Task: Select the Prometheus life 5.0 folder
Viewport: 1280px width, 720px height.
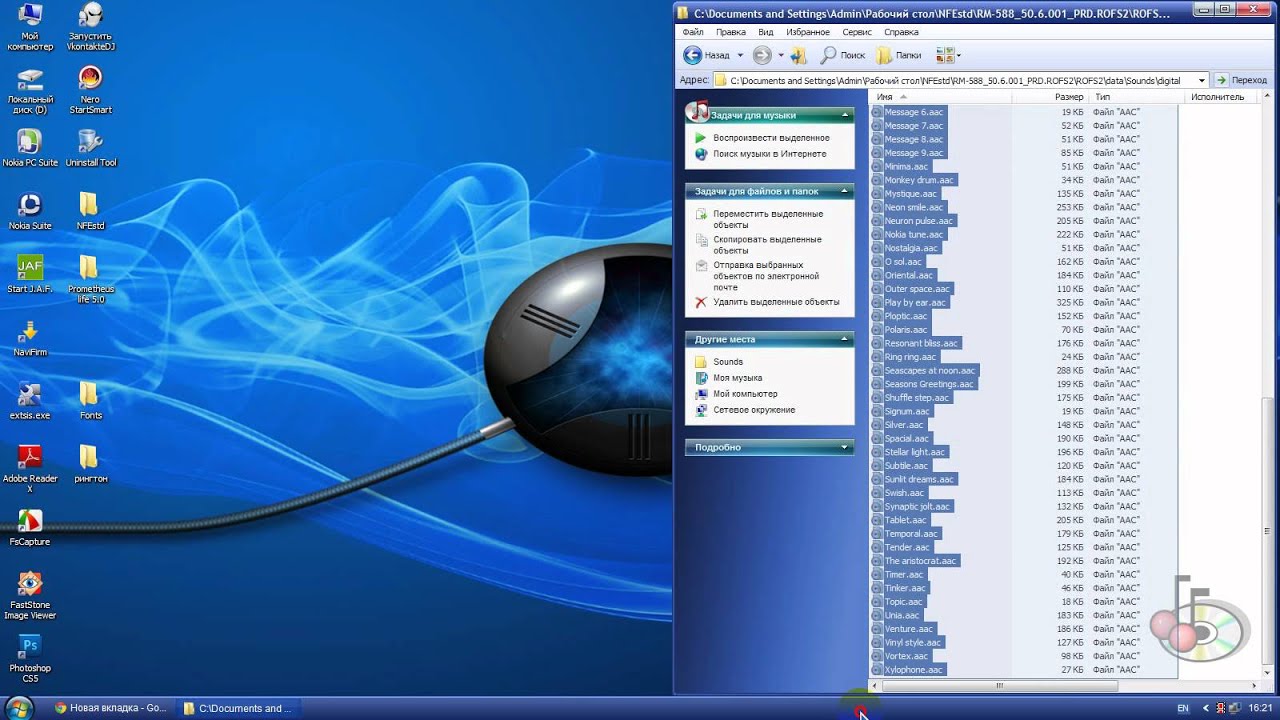Action: pyautogui.click(x=90, y=279)
